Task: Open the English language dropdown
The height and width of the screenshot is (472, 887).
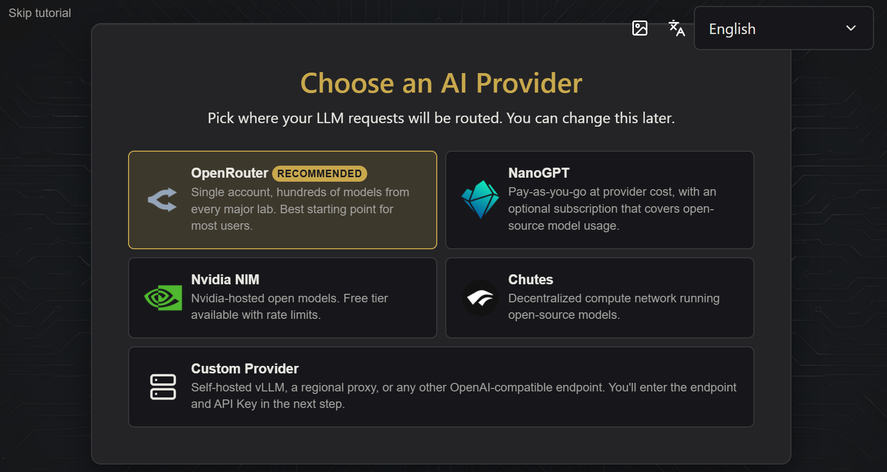Action: coord(783,28)
